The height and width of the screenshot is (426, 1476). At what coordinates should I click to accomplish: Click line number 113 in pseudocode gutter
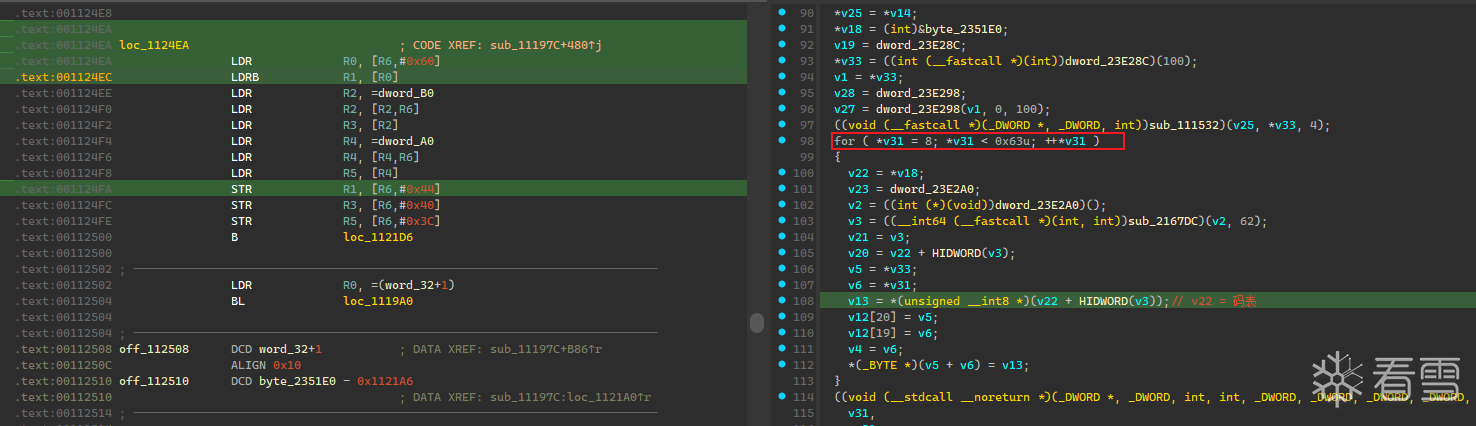pos(806,381)
